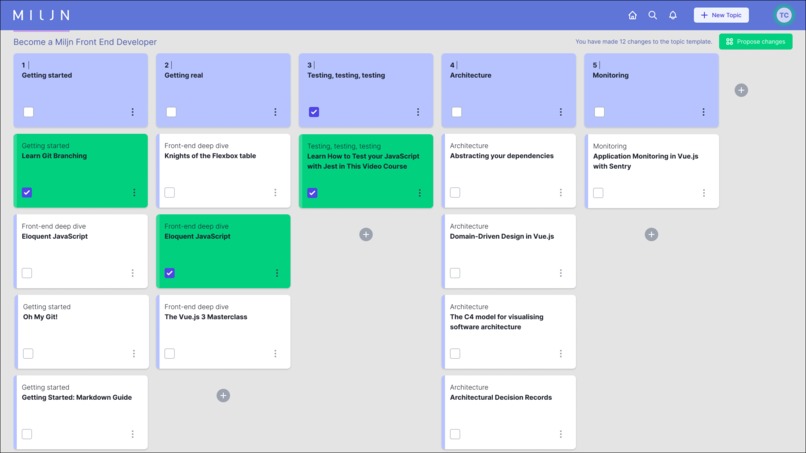Add a card under Testing, testing, testing column

point(366,234)
